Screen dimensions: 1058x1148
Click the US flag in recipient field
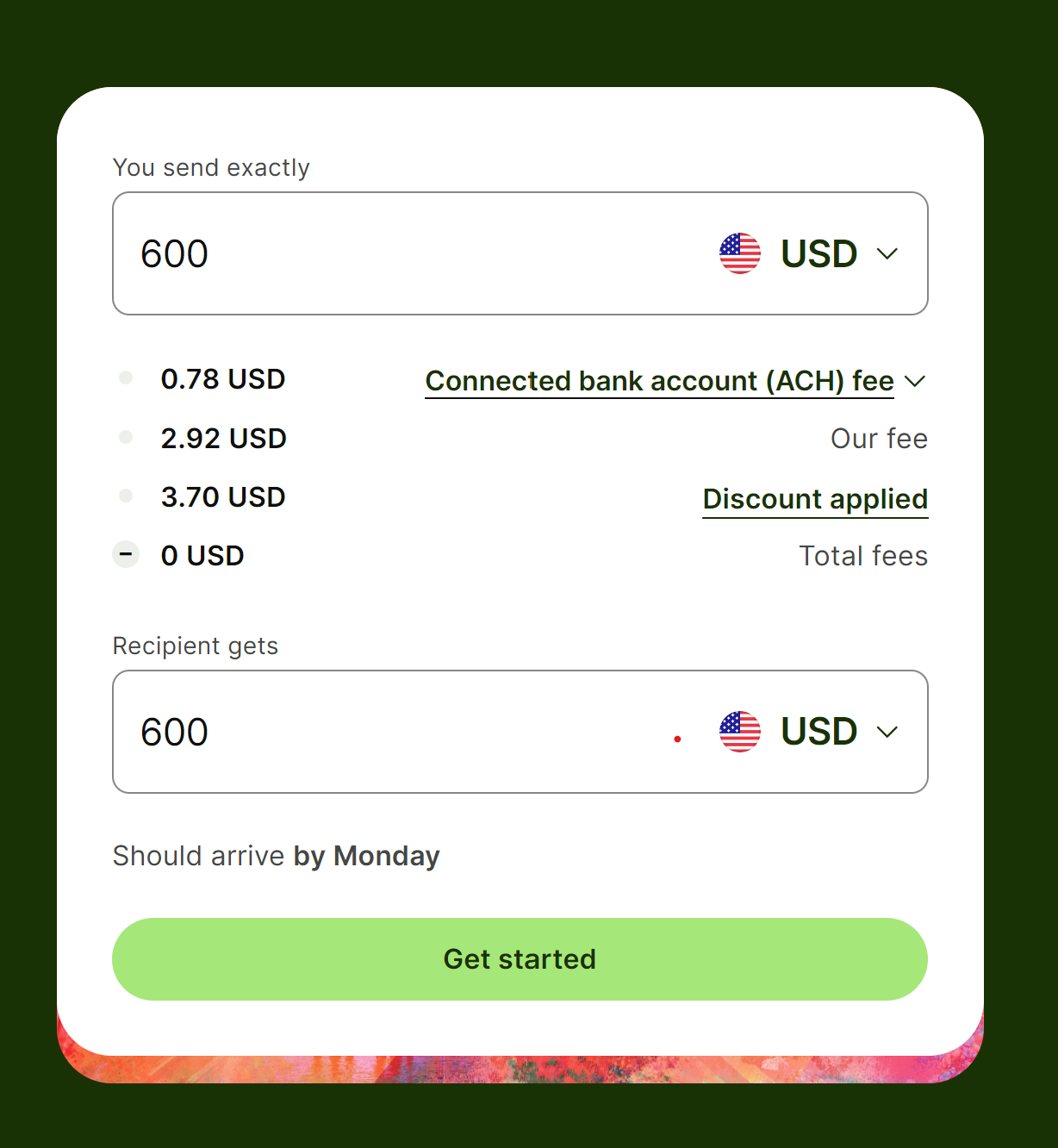point(740,732)
